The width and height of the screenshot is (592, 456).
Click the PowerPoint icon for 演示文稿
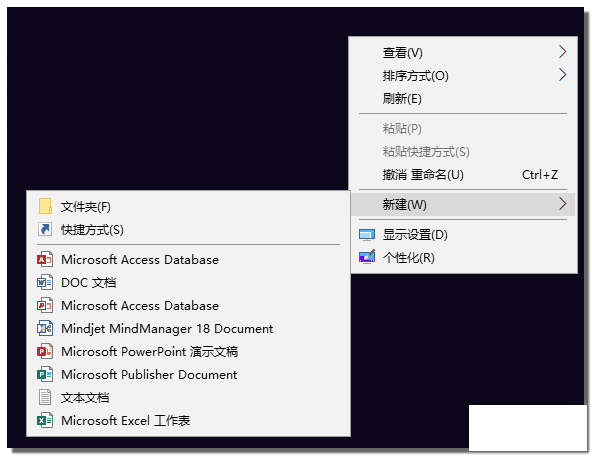45,351
